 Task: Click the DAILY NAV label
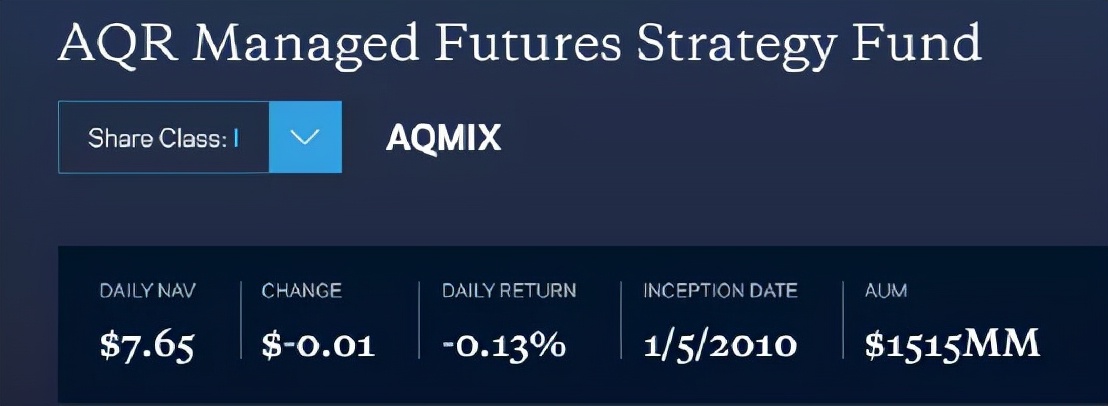148,291
